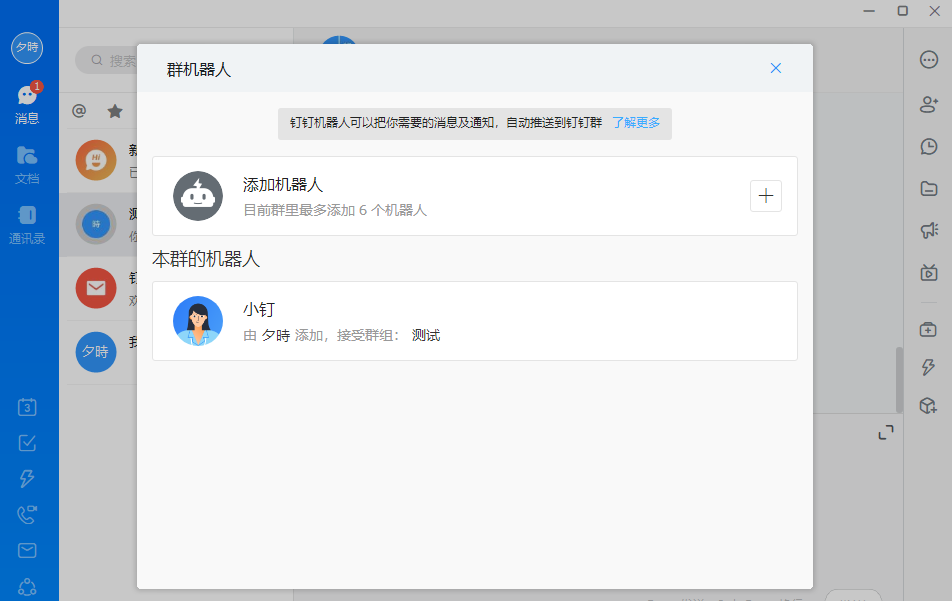The height and width of the screenshot is (601, 952).
Task: Open the 通讯录 contacts tab
Action: click(x=27, y=225)
